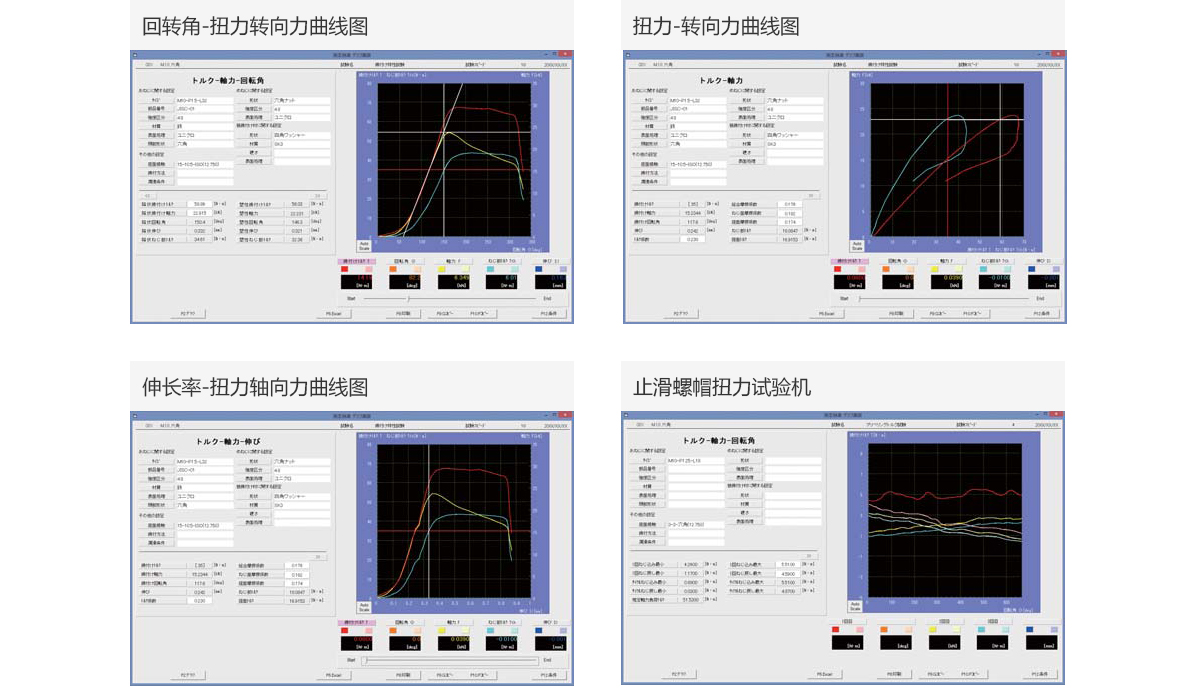This screenshot has width=1199, height=693.
Task: Click the [mm] readout in the 伸长率-扭力轴向力 window
Action: [x=551, y=643]
